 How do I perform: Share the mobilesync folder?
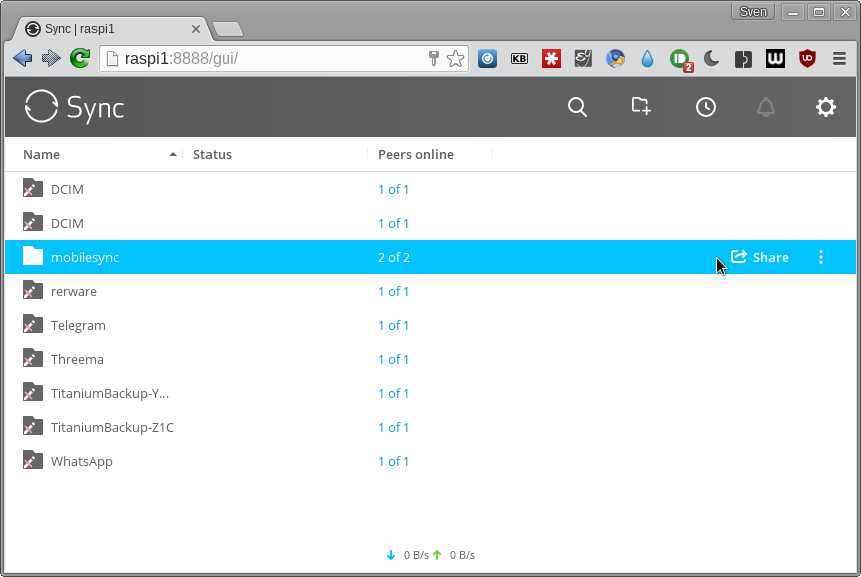(760, 257)
